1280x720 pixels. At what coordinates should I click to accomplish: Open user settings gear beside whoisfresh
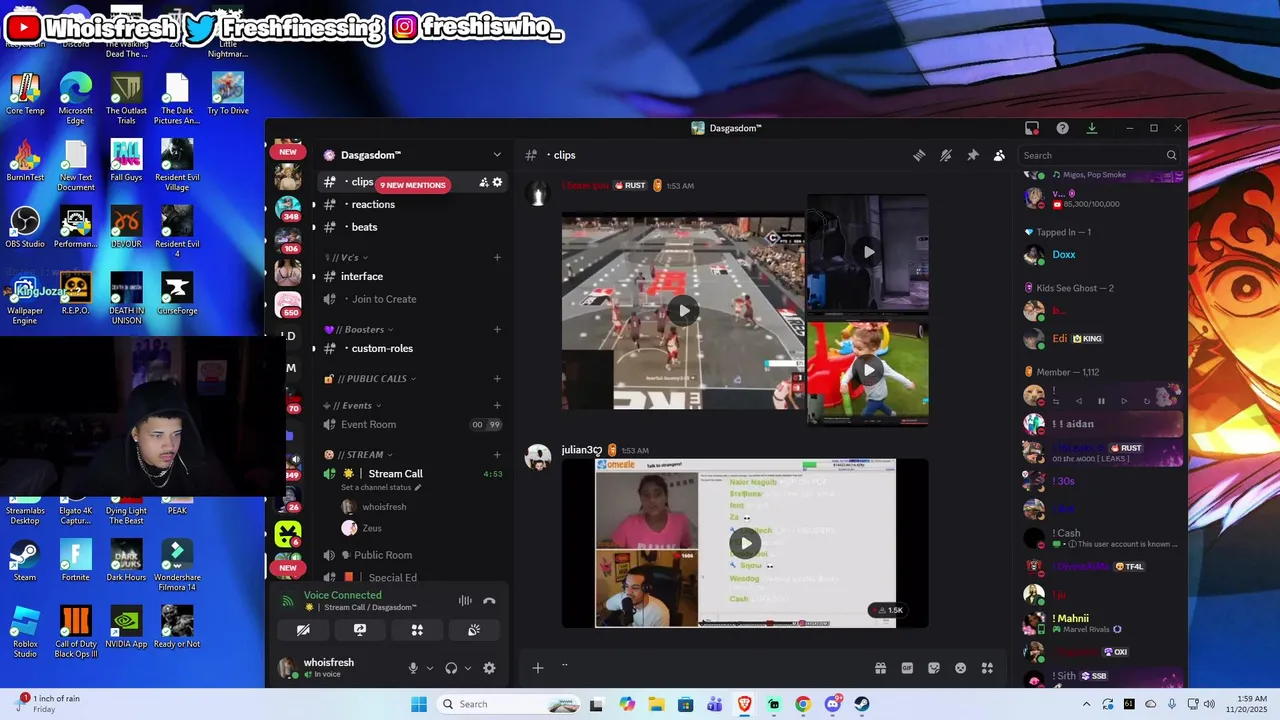click(x=489, y=668)
